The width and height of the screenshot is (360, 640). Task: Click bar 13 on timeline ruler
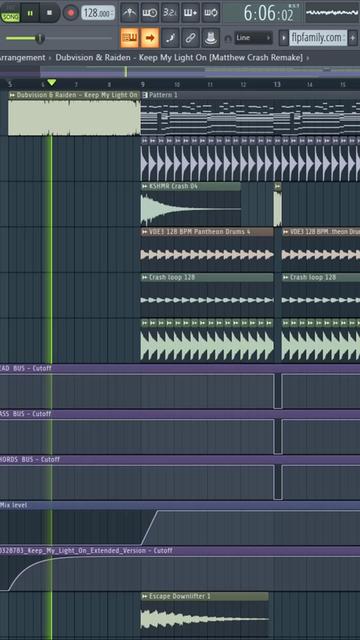277,85
